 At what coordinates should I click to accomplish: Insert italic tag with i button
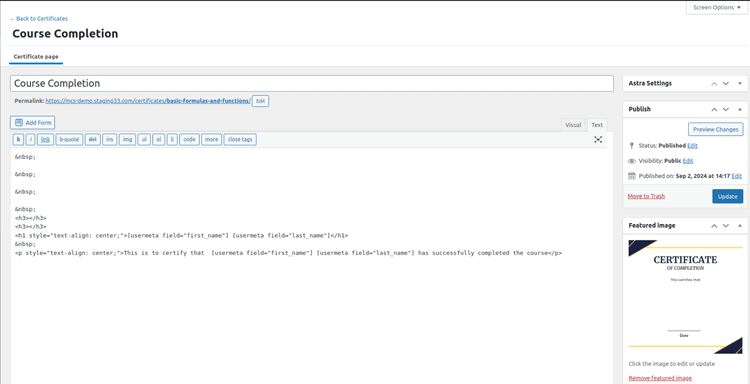click(31, 139)
